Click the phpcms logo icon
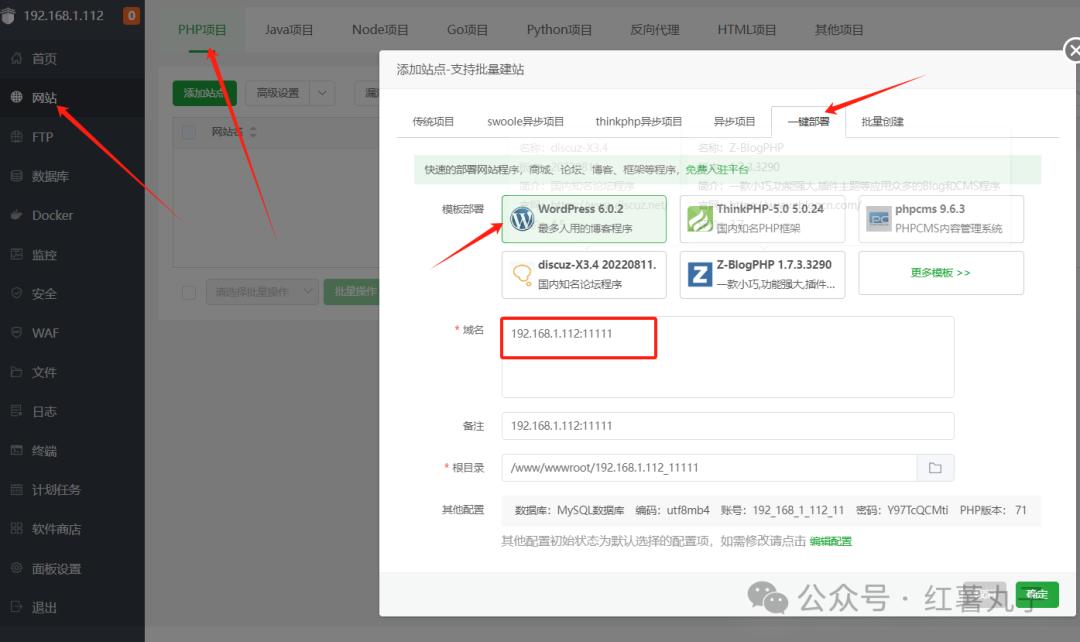Image resolution: width=1080 pixels, height=642 pixels. [x=879, y=219]
